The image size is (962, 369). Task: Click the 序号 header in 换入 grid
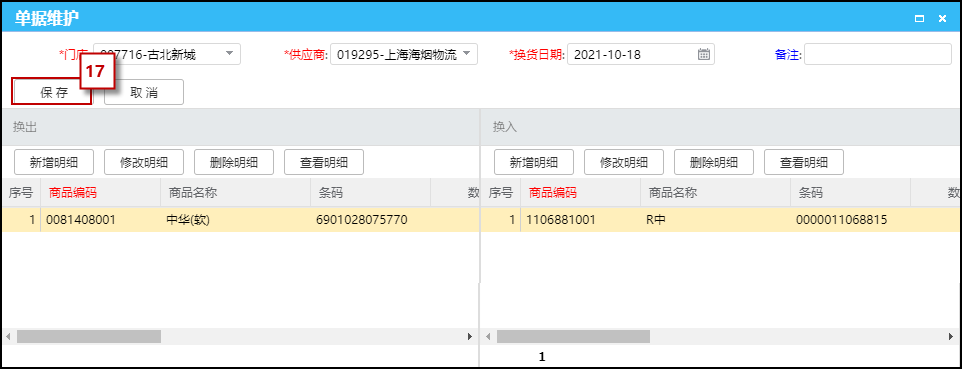tap(501, 193)
